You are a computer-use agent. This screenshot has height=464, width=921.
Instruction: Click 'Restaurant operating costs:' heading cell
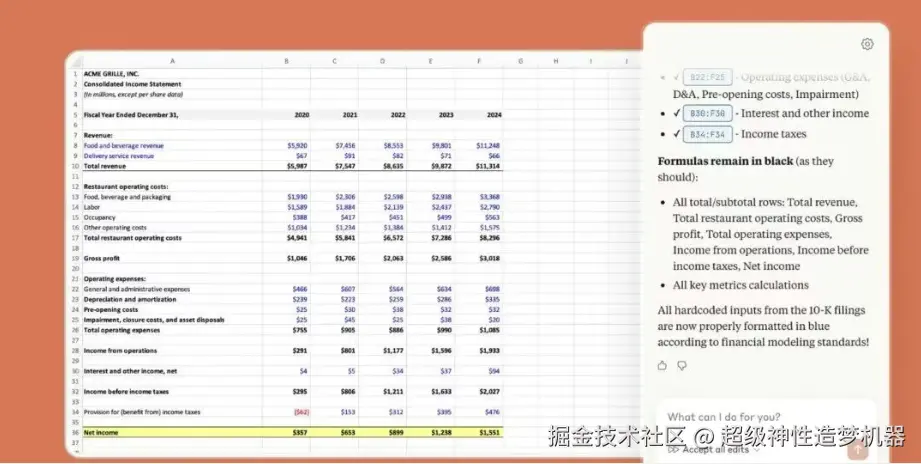point(126,187)
